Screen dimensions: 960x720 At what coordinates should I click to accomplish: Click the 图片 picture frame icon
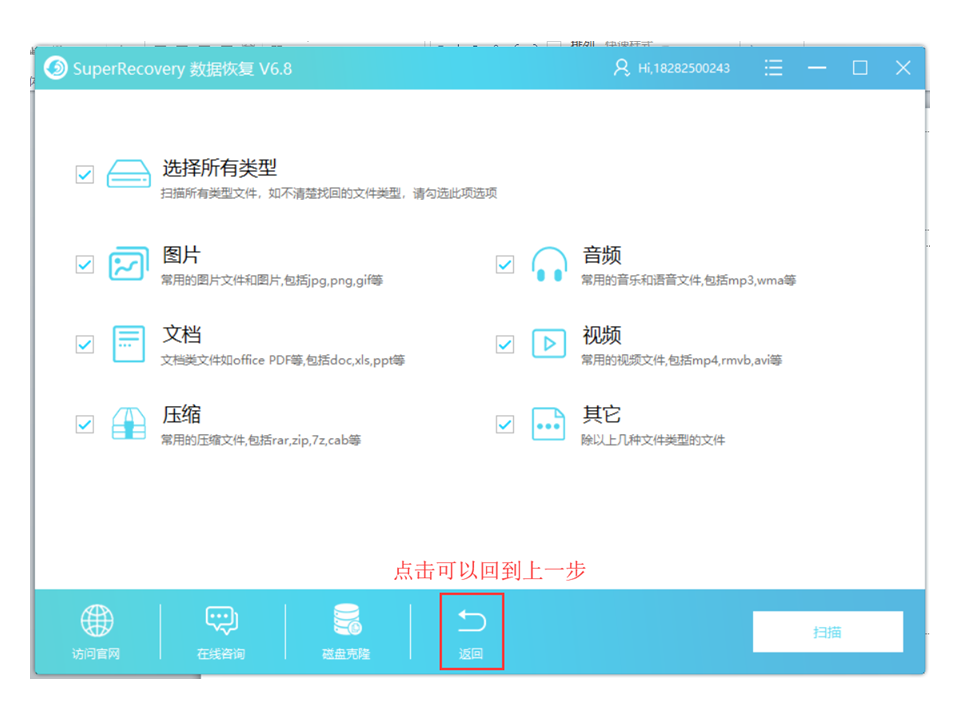click(x=129, y=264)
